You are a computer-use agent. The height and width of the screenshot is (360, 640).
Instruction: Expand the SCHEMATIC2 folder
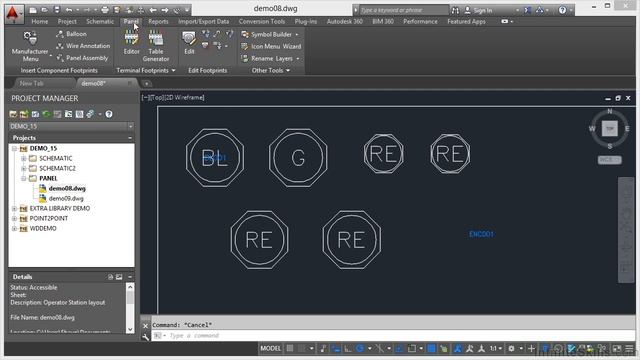pyautogui.click(x=24, y=168)
